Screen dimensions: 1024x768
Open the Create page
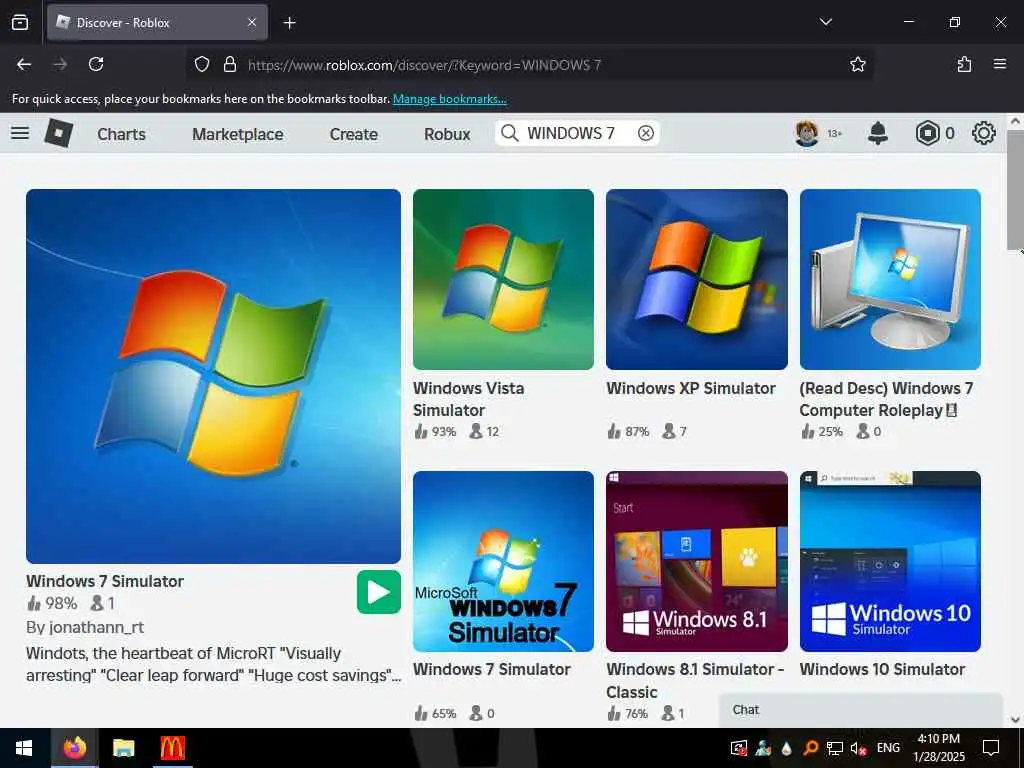click(x=353, y=134)
